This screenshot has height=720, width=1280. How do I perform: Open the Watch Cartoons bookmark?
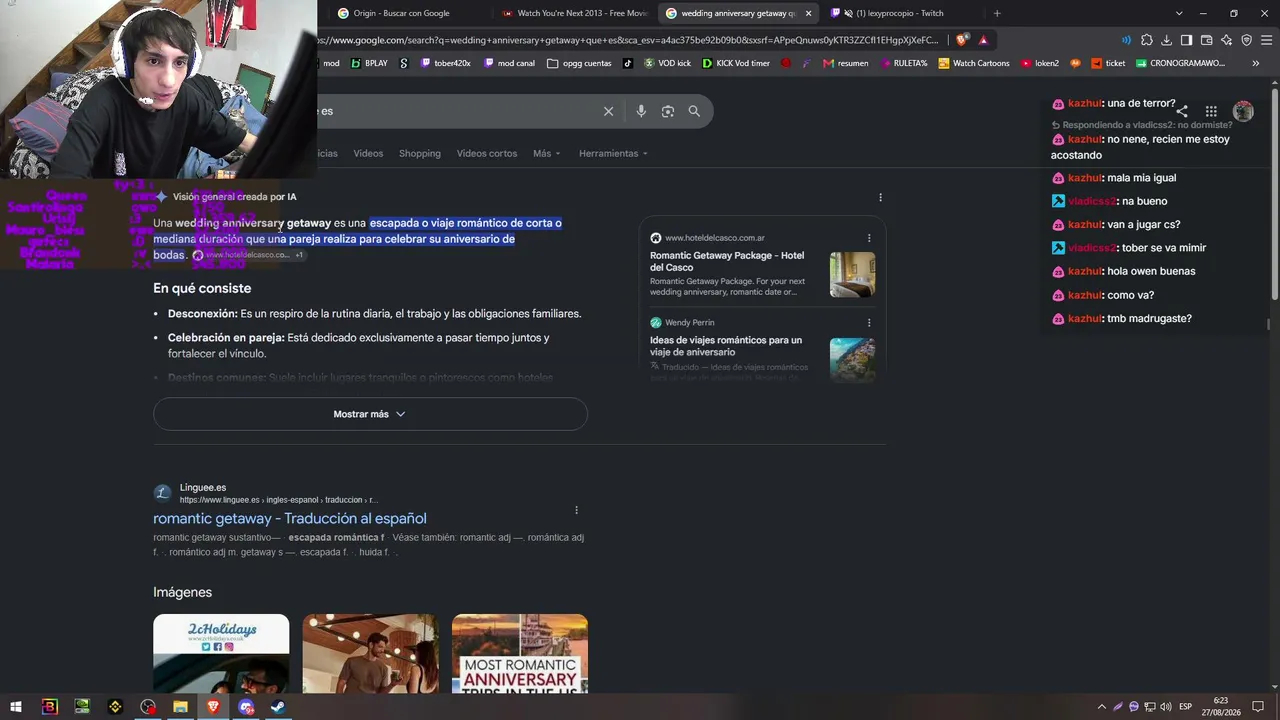click(x=973, y=63)
